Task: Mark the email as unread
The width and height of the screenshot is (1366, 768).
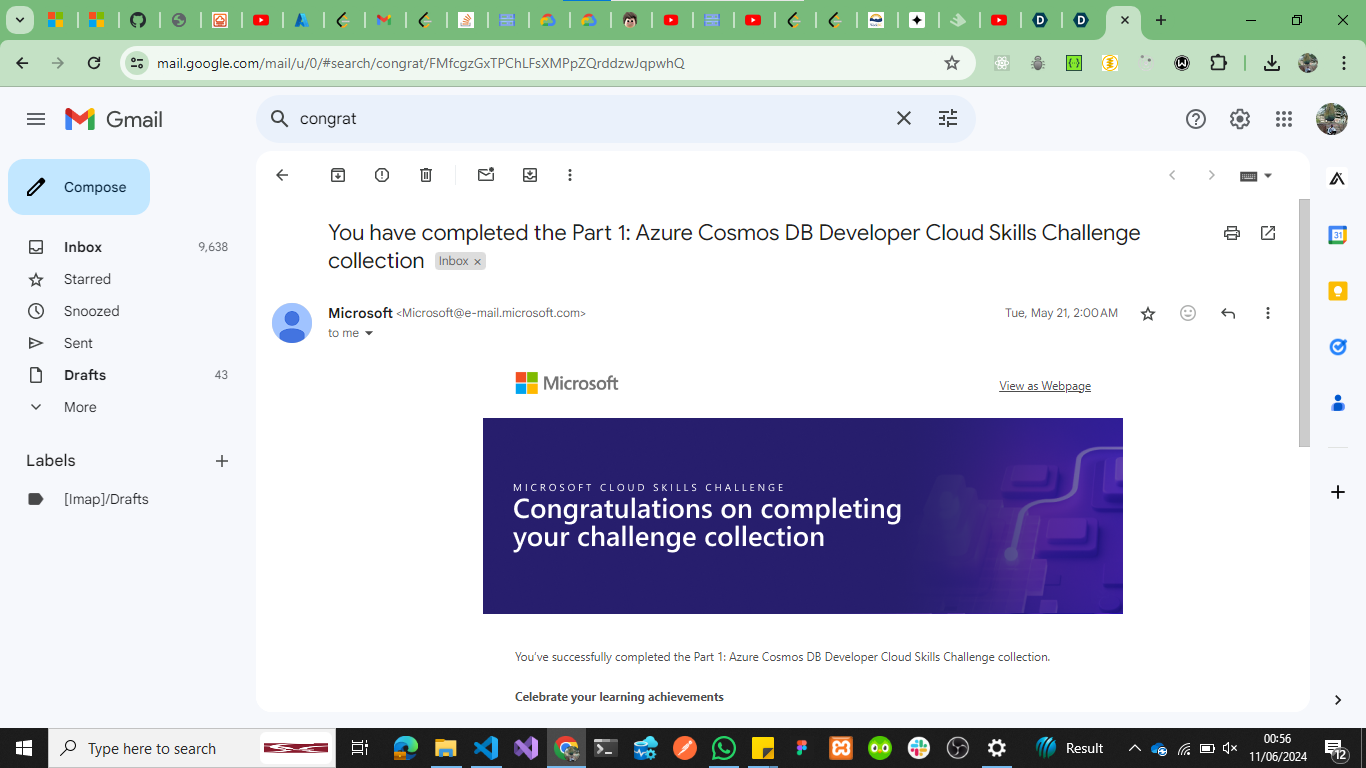Action: point(486,175)
